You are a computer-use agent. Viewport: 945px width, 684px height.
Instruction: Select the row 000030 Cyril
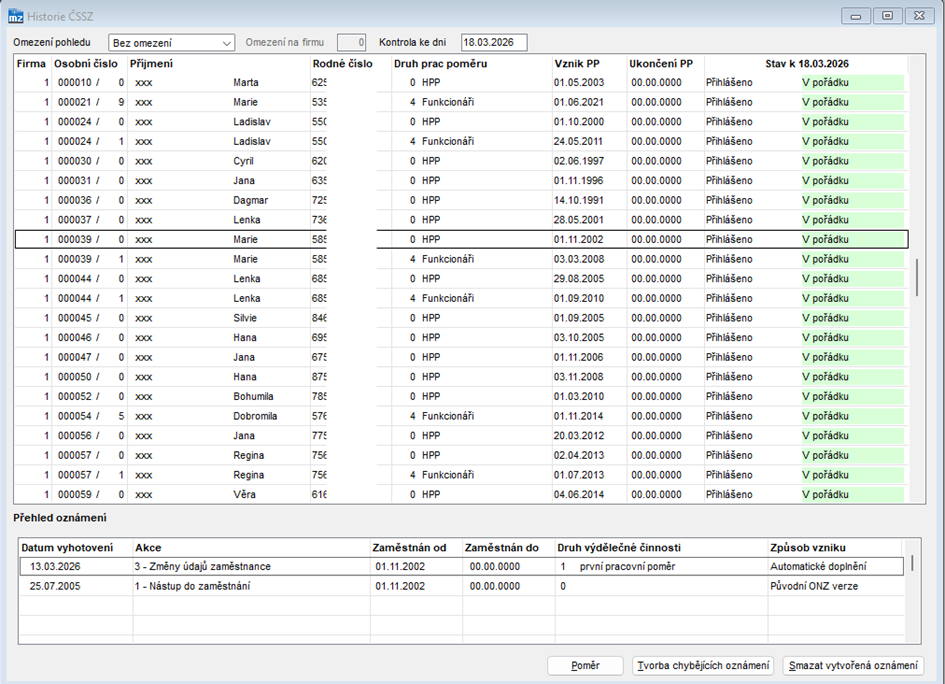click(x=460, y=161)
